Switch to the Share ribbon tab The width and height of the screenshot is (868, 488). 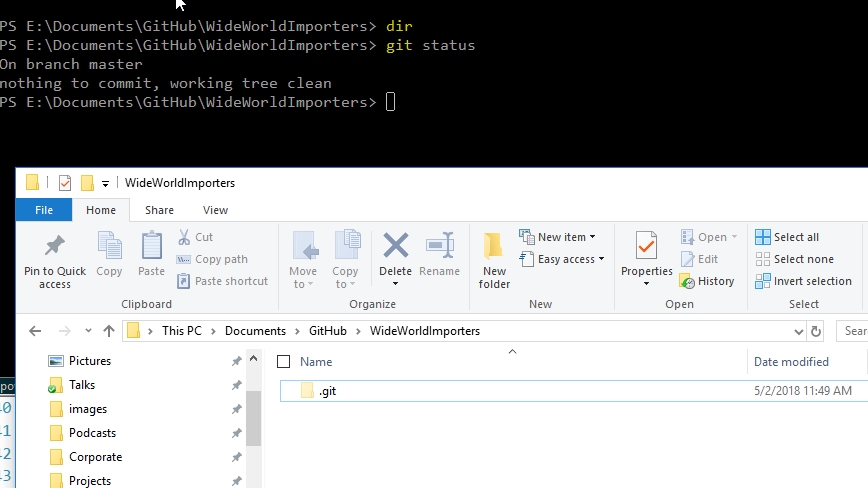click(x=159, y=210)
